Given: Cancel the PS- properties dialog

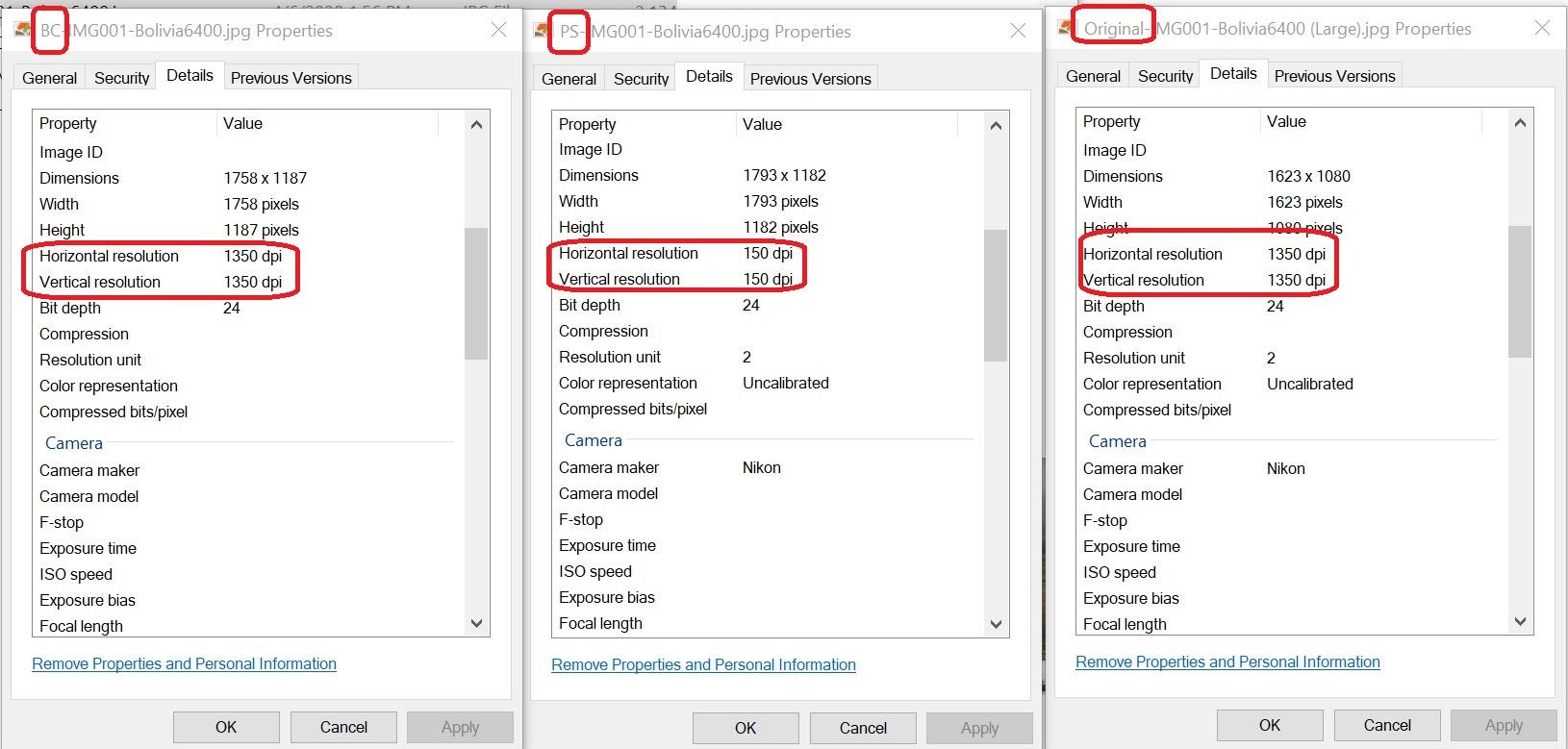Looking at the screenshot, I should coord(863,728).
